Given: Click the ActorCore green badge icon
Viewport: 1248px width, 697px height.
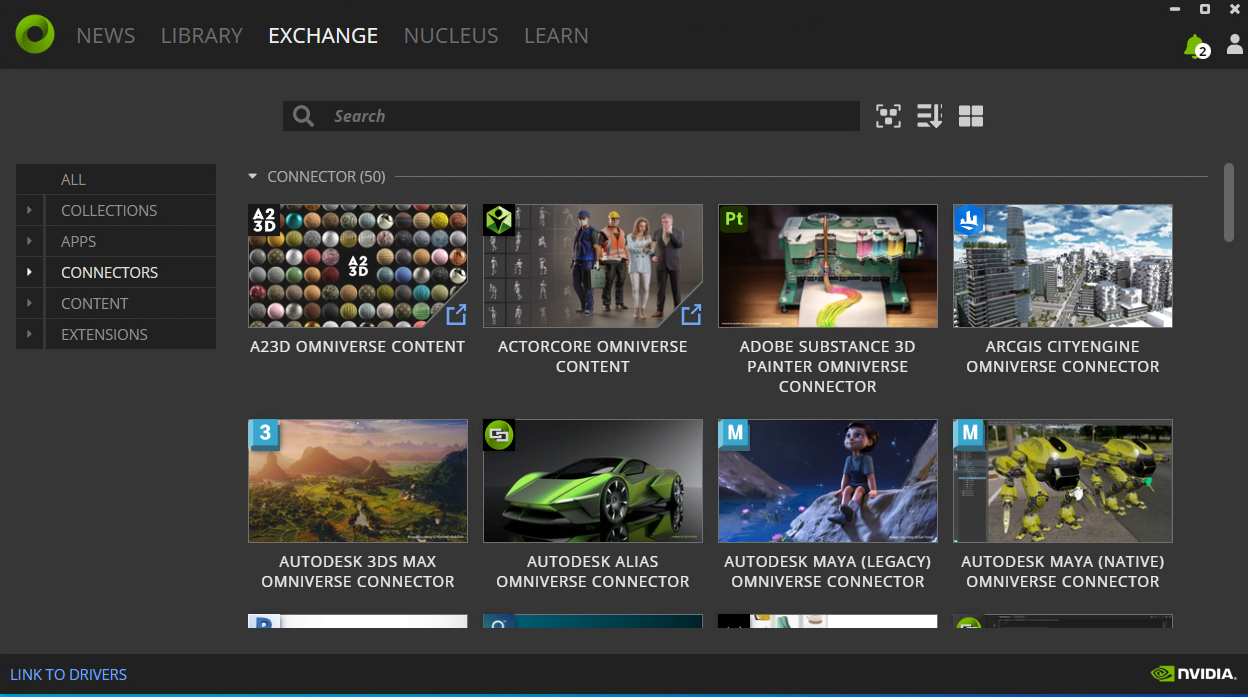Looking at the screenshot, I should [499, 220].
